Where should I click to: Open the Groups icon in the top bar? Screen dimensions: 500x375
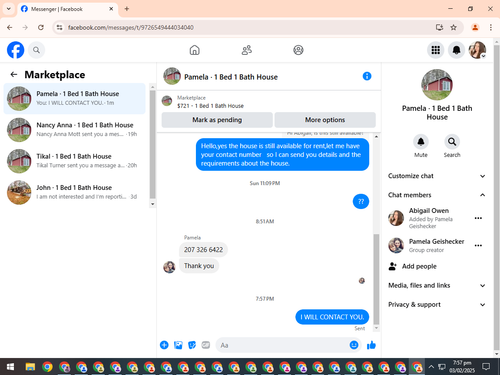[x=298, y=50]
